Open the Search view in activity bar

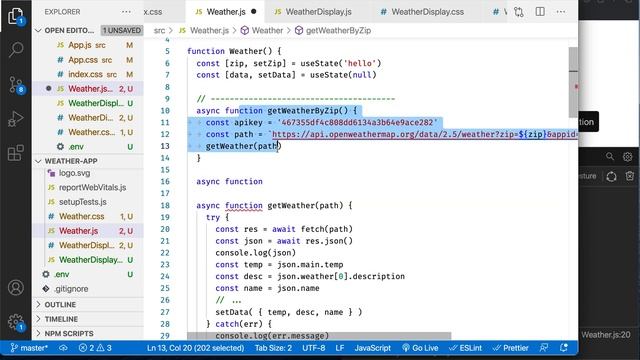pos(16,50)
